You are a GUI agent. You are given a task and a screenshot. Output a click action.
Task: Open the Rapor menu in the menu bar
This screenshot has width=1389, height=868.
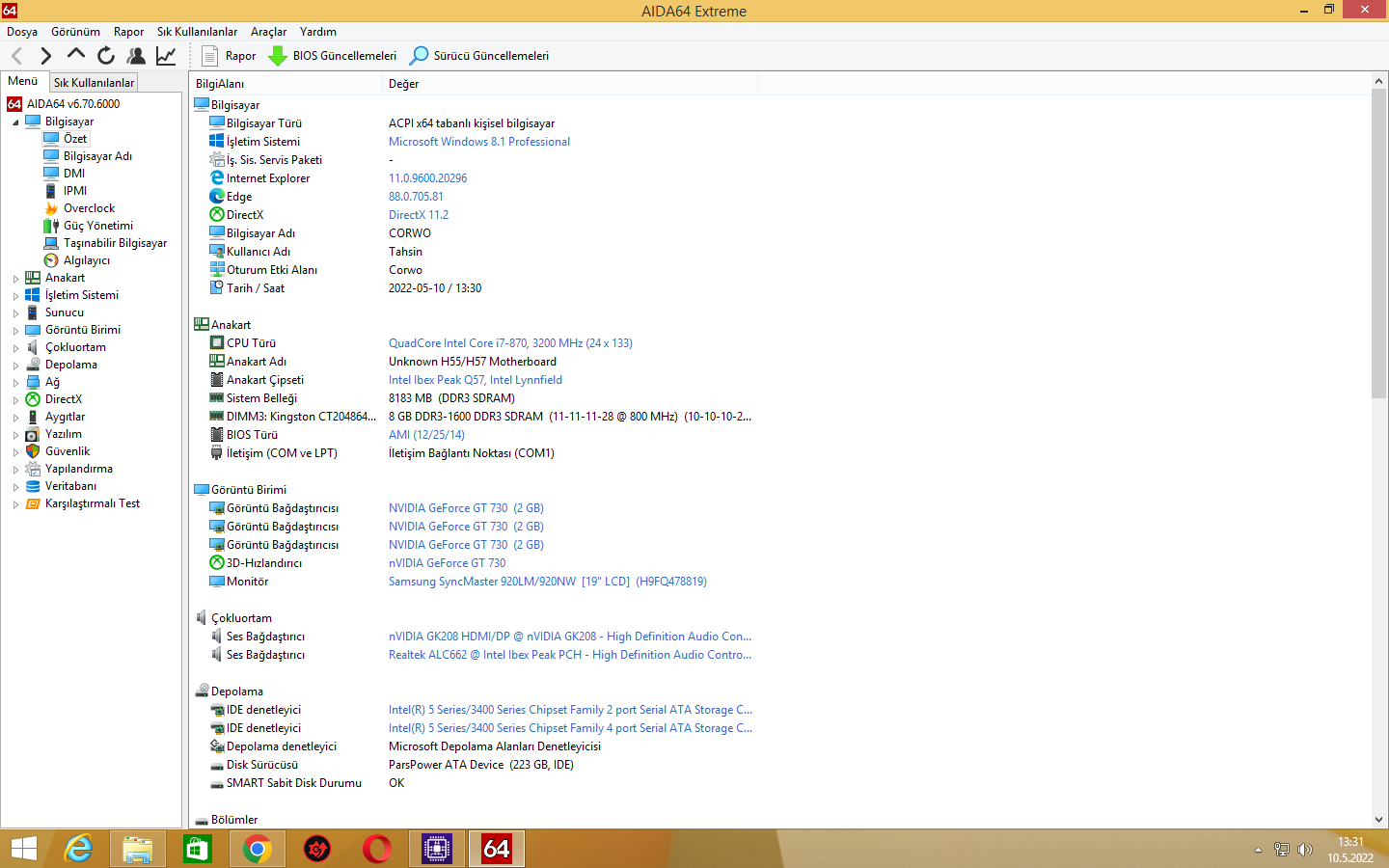(128, 32)
